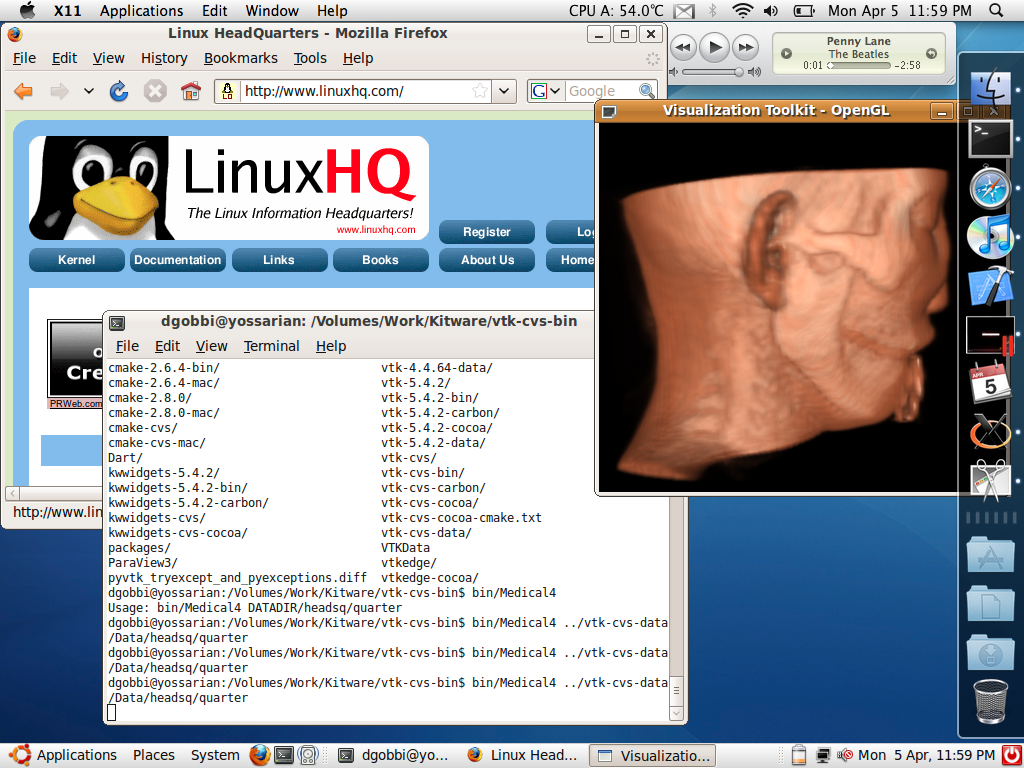The height and width of the screenshot is (768, 1024).
Task: Click the iTunes next track button
Action: click(x=745, y=47)
